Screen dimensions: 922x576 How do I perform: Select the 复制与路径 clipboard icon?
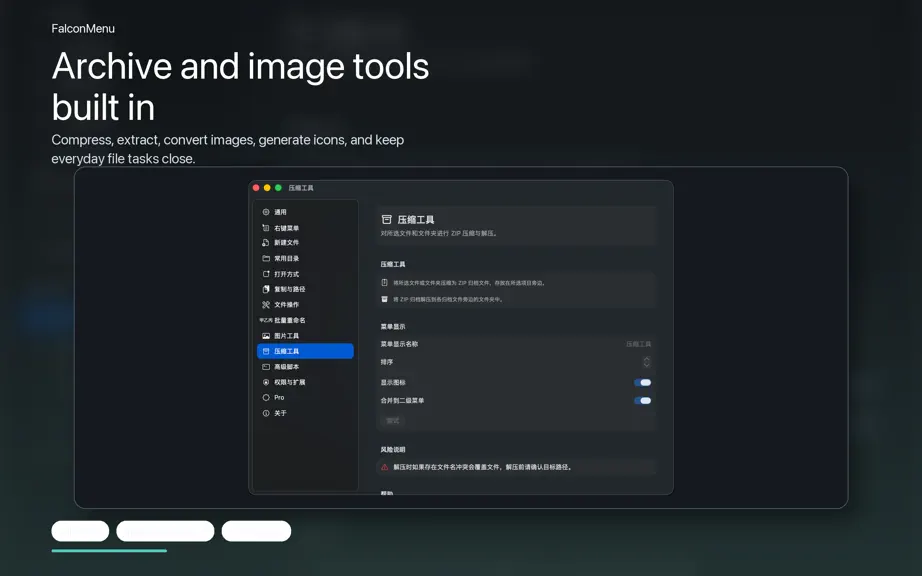pyautogui.click(x=266, y=289)
